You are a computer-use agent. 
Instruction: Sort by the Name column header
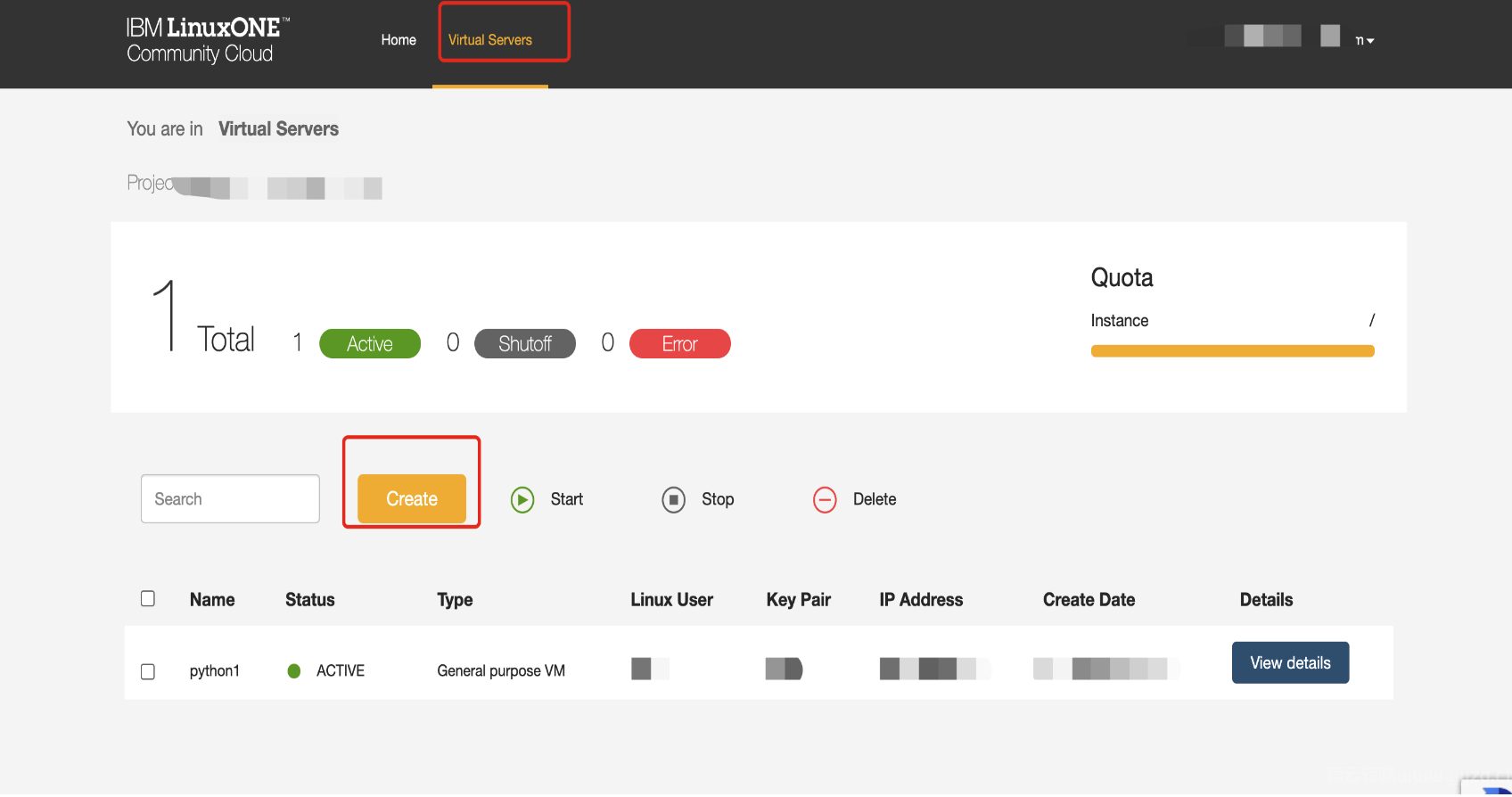(212, 600)
